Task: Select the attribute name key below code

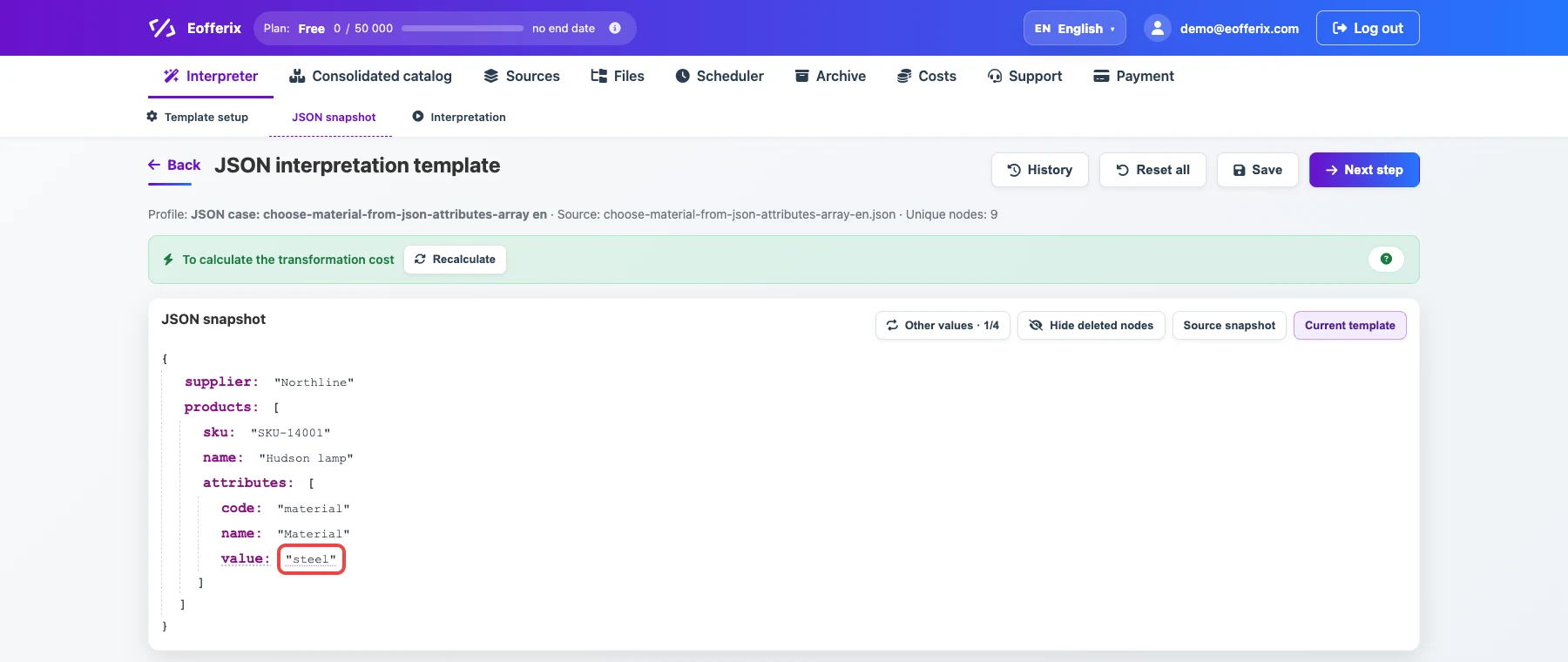Action: click(x=241, y=533)
